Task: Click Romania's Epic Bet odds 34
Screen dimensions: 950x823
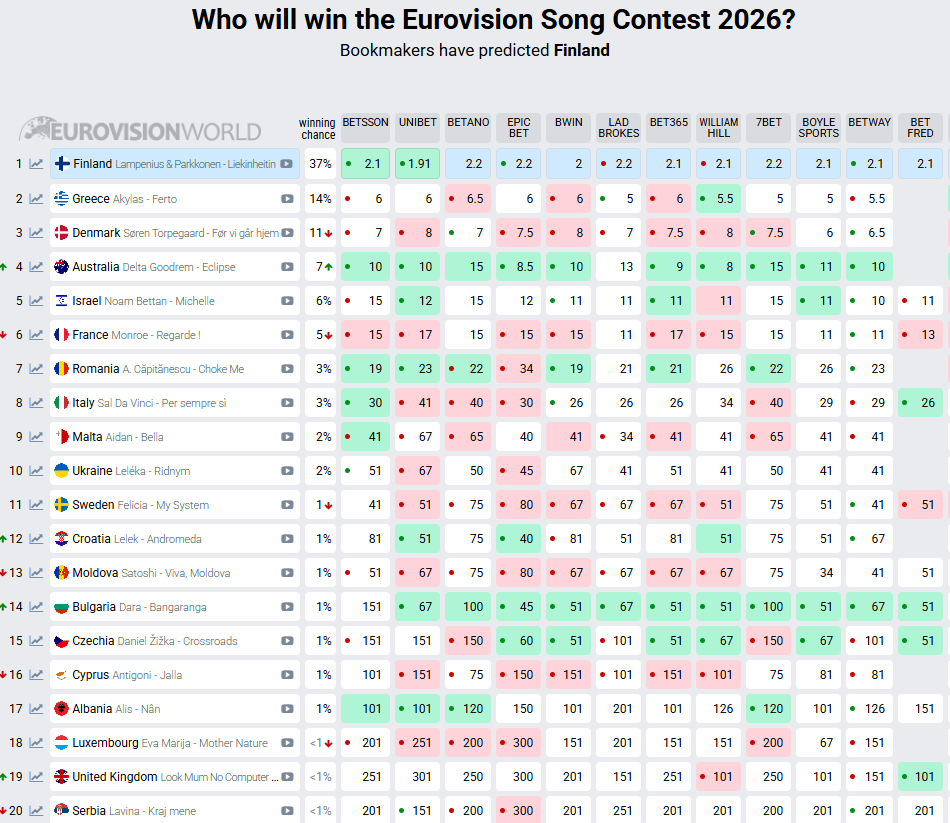Action: [518, 368]
